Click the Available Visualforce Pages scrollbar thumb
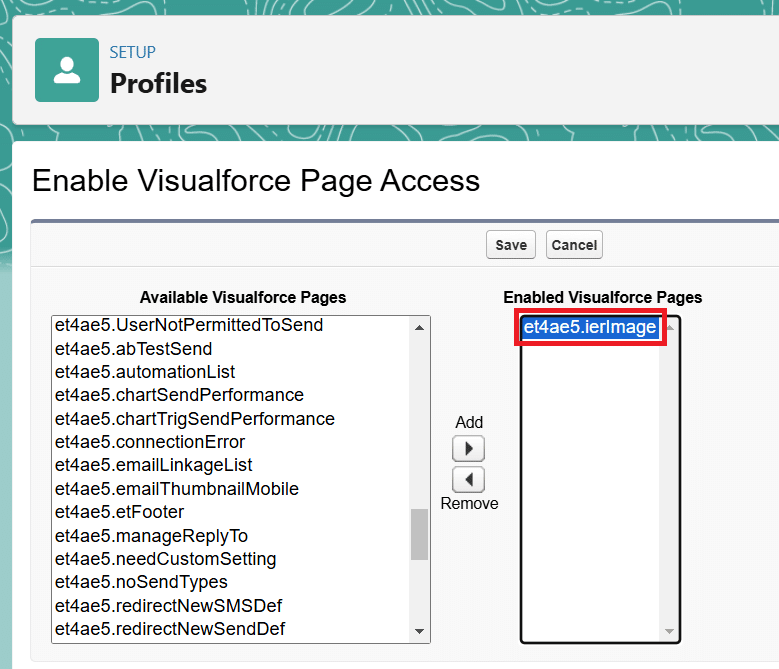Image resolution: width=779 pixels, height=669 pixels. pyautogui.click(x=419, y=534)
